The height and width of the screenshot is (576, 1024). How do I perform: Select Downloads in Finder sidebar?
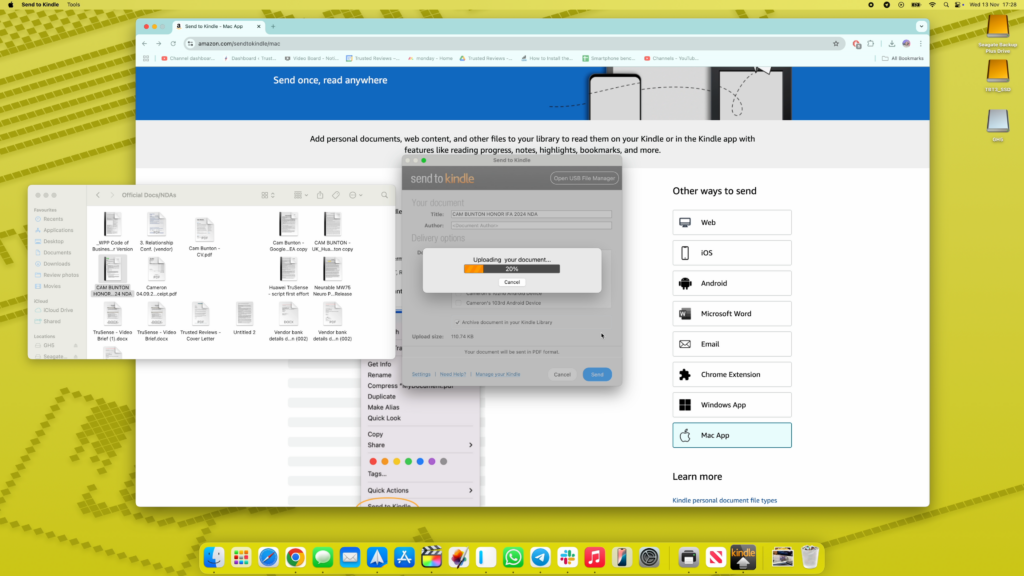point(57,264)
